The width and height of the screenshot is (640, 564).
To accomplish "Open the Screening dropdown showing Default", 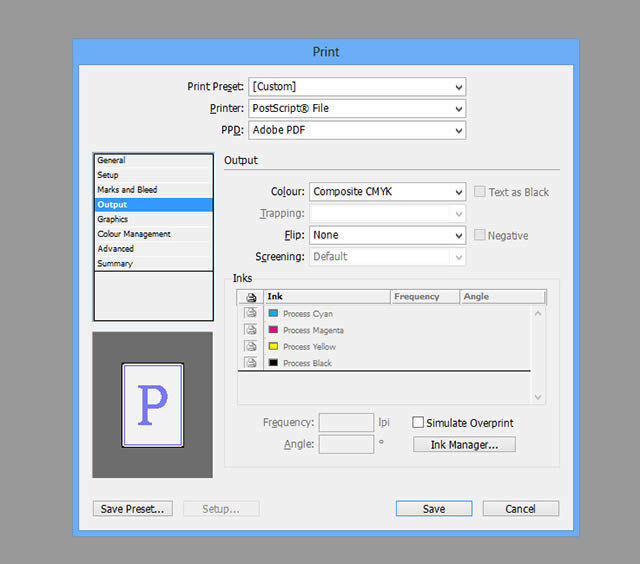I will (387, 257).
